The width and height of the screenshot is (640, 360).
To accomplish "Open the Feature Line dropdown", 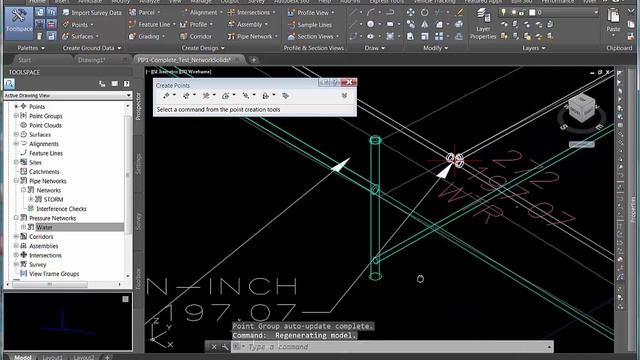I will pos(152,24).
